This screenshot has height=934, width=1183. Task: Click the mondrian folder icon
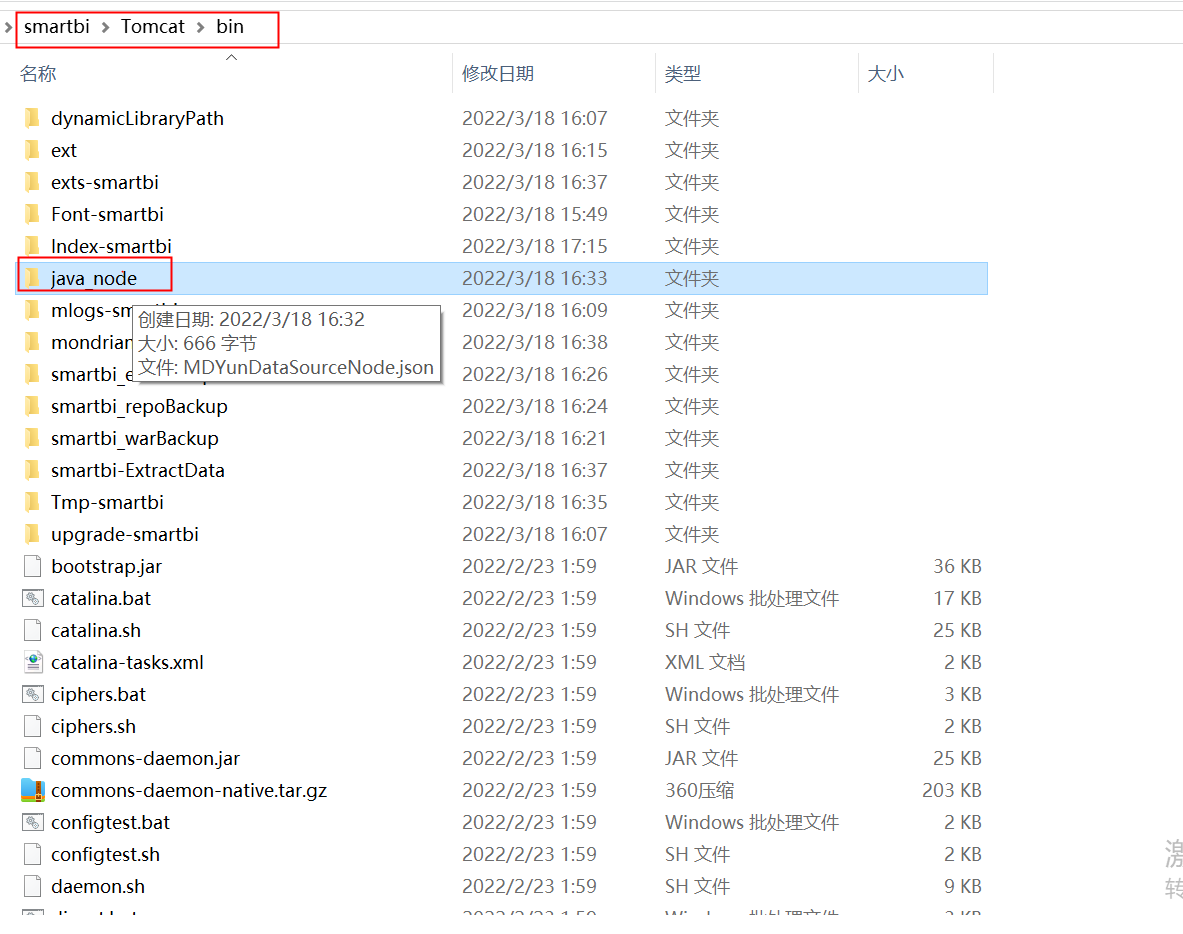coord(32,343)
